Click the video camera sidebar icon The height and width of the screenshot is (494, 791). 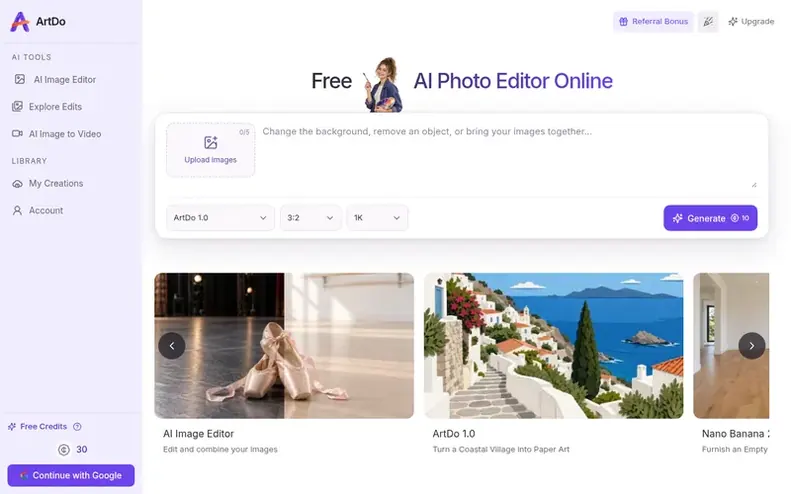click(17, 134)
